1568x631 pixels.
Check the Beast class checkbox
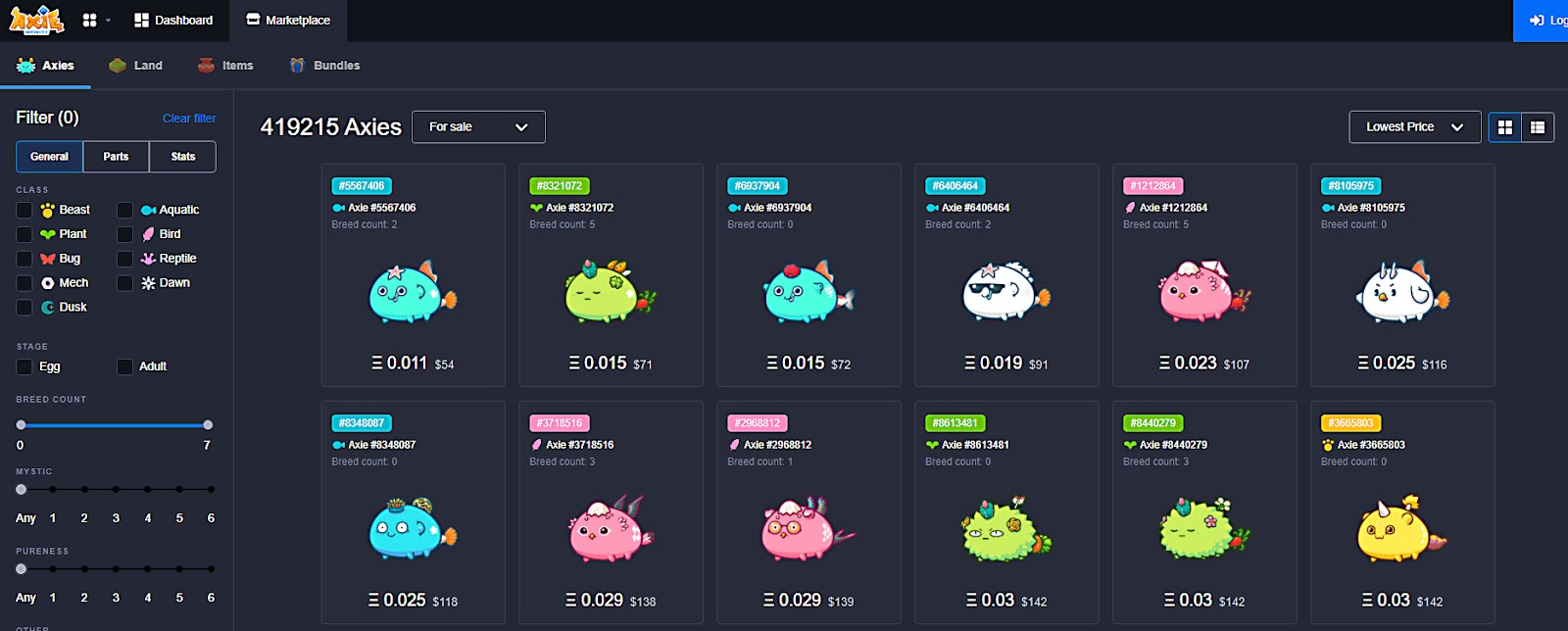tap(24, 210)
